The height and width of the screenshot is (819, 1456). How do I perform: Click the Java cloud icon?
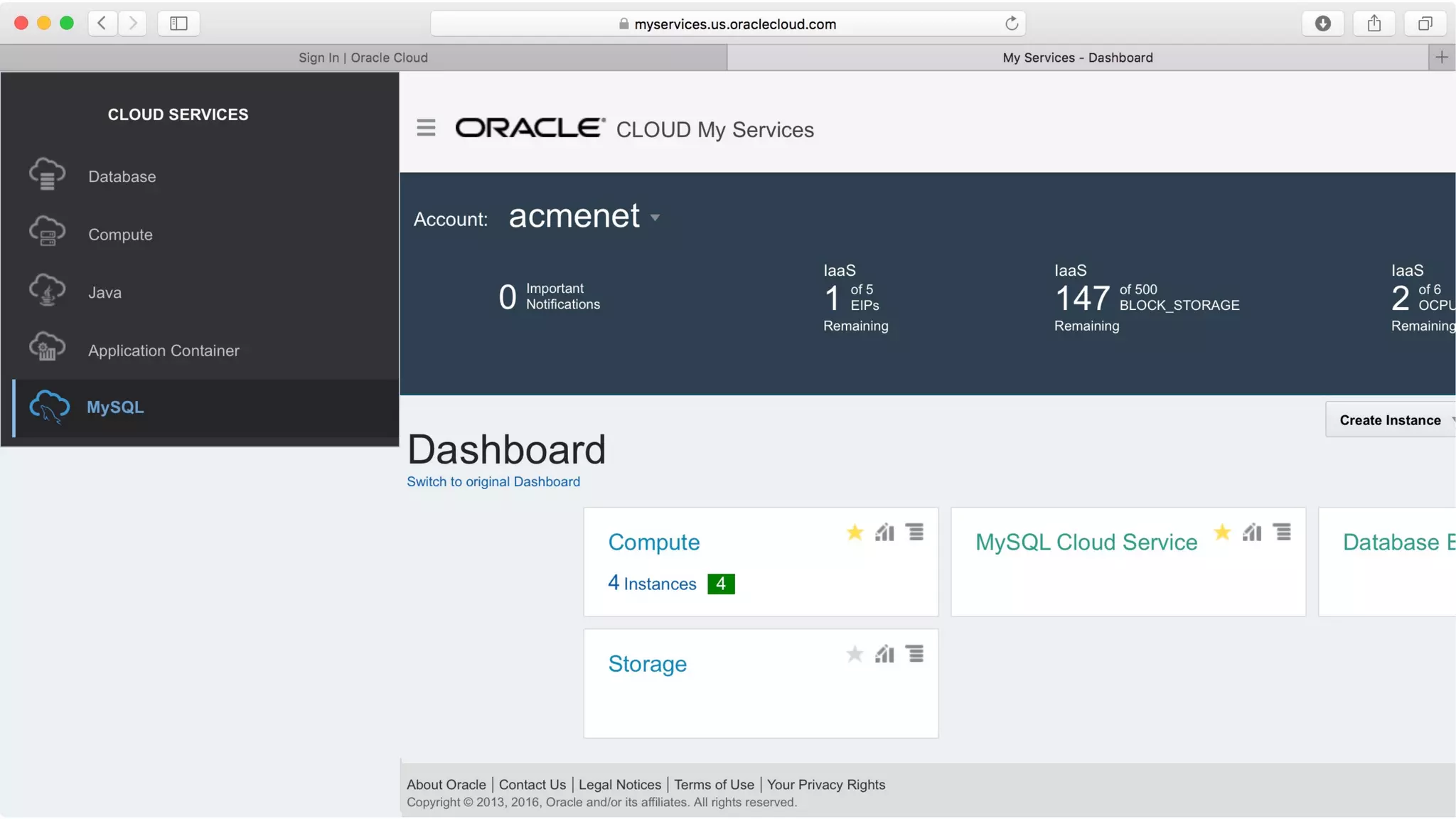click(x=47, y=291)
